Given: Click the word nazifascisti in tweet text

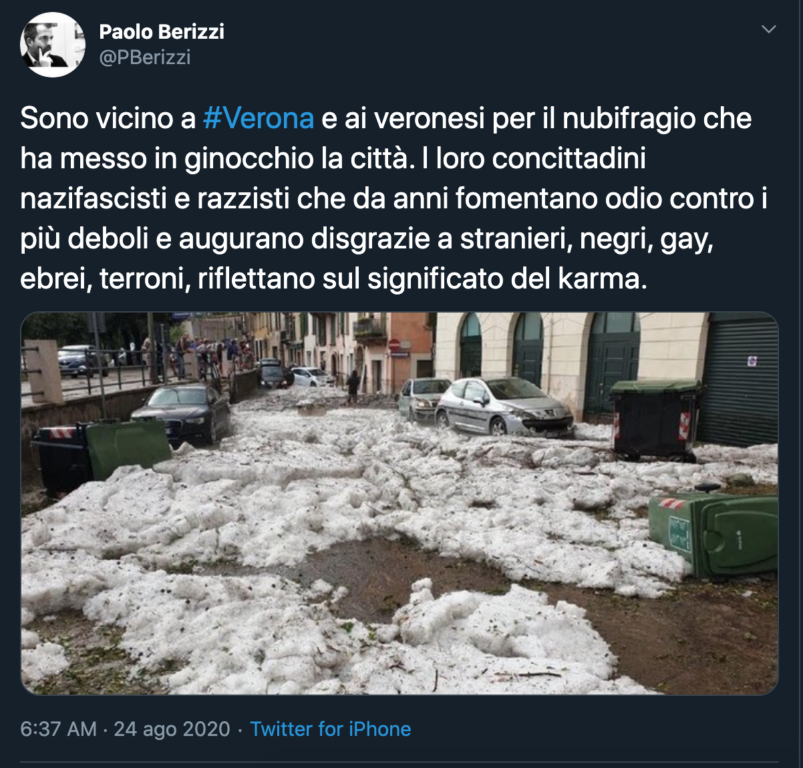Looking at the screenshot, I should point(94,199).
